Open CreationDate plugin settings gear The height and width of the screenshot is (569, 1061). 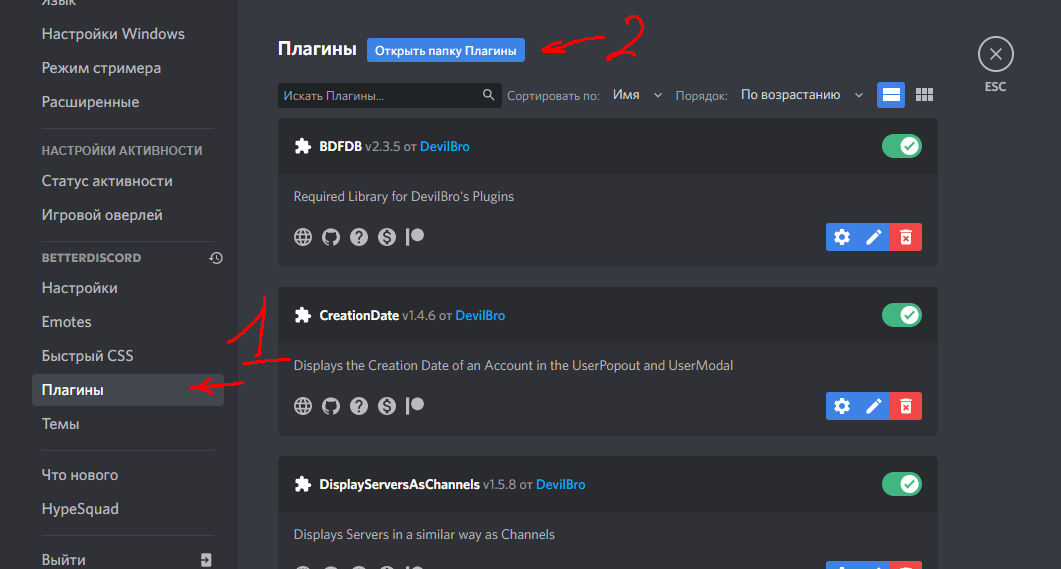(842, 406)
